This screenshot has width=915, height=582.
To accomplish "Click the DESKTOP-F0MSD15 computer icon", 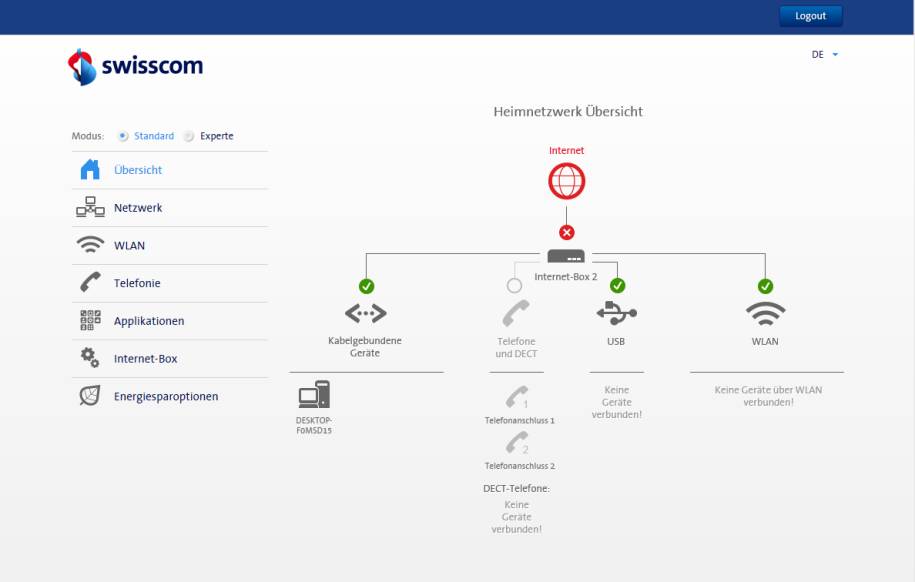I will [x=314, y=395].
